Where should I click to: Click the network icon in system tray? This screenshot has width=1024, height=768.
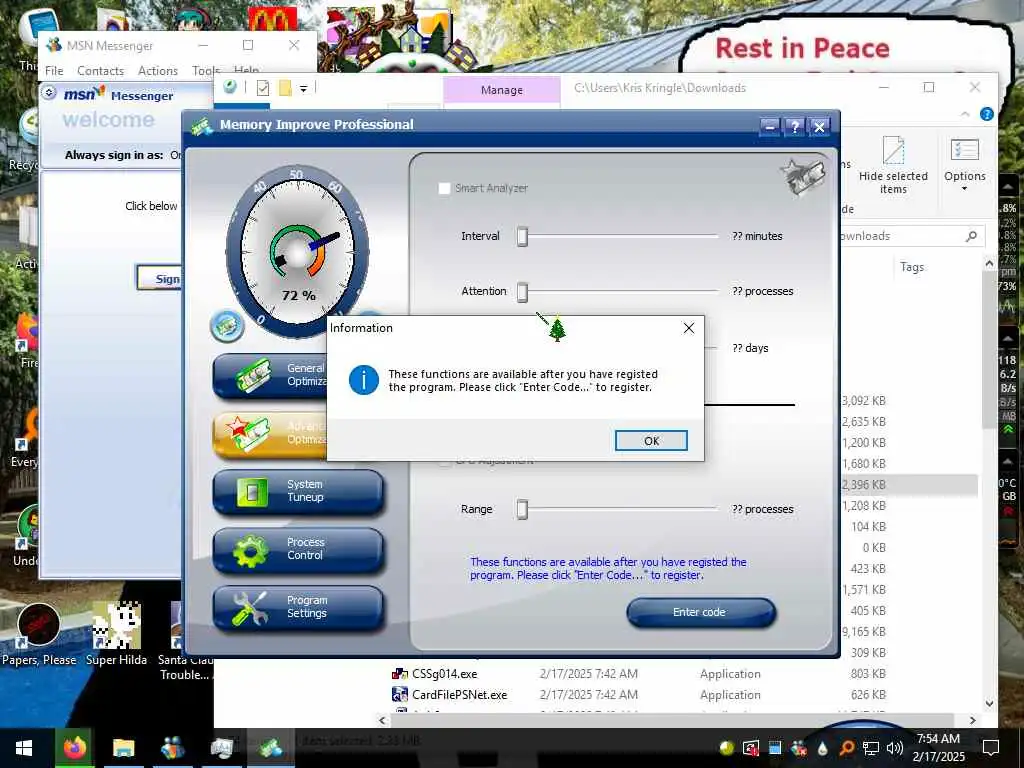871,748
